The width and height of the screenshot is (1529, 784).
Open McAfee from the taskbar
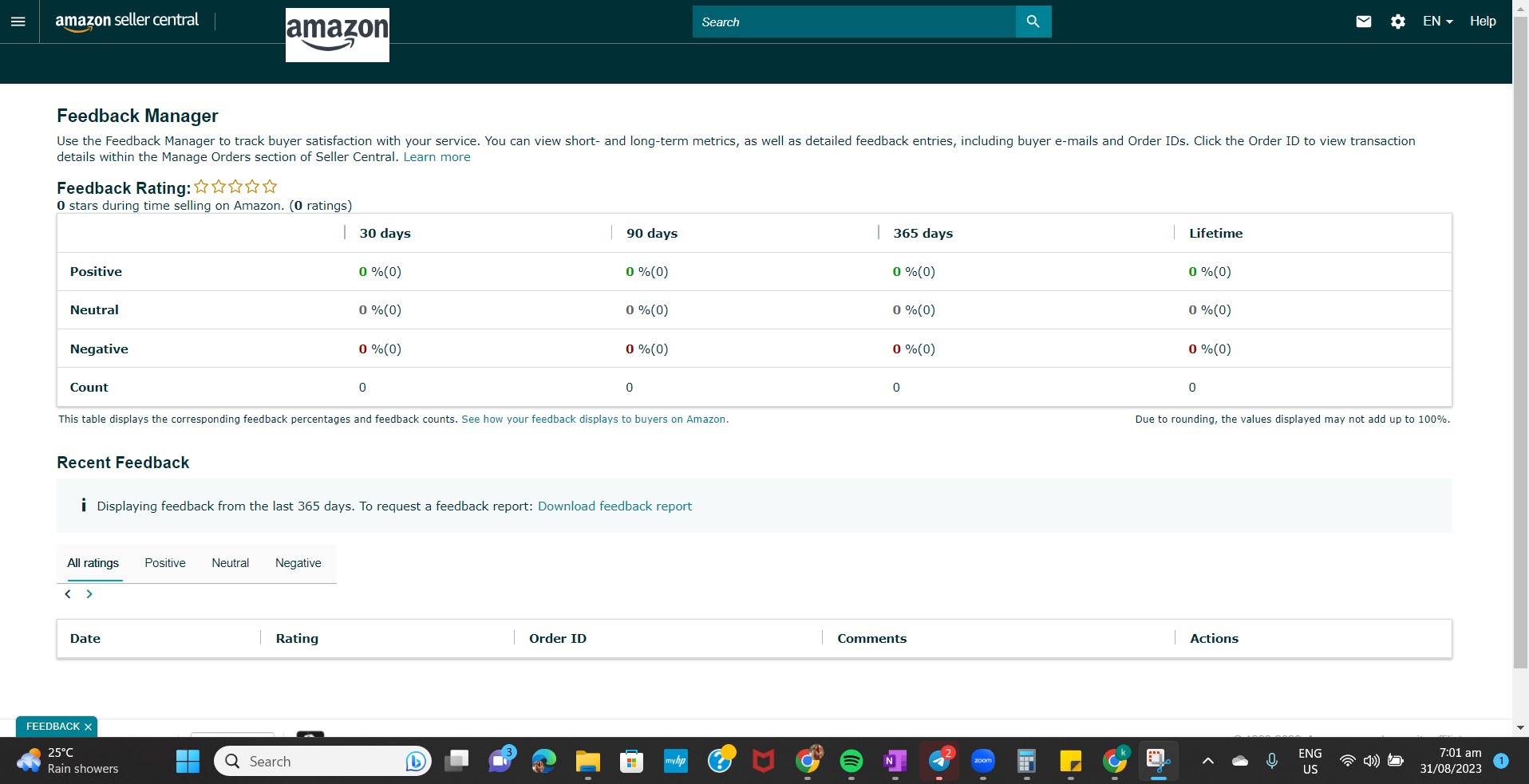pyautogui.click(x=764, y=762)
